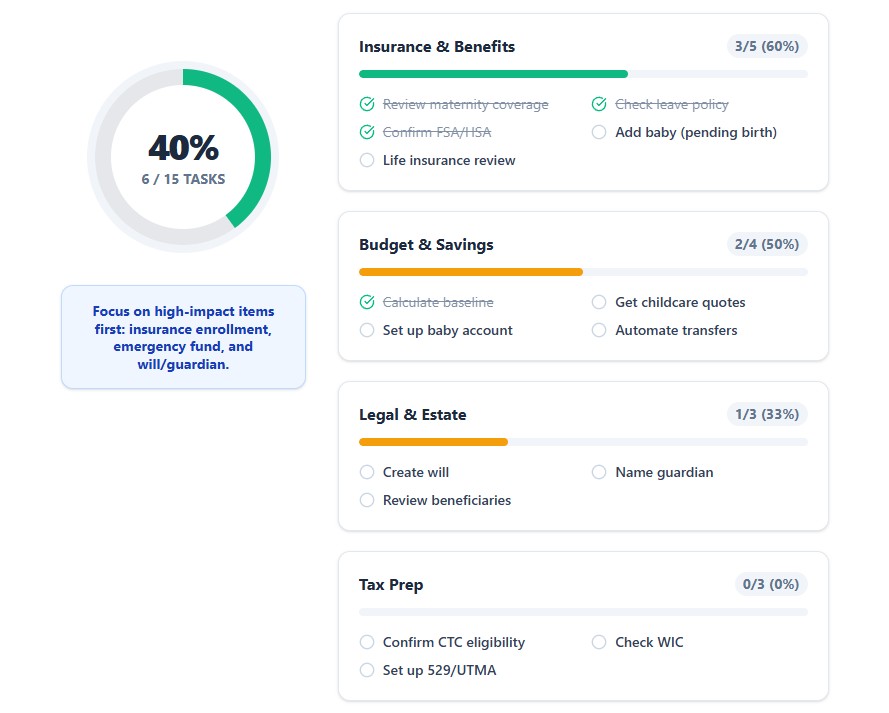This screenshot has width=889, height=713.
Task: Tick the Get childcare quotes circle
Action: 599,302
